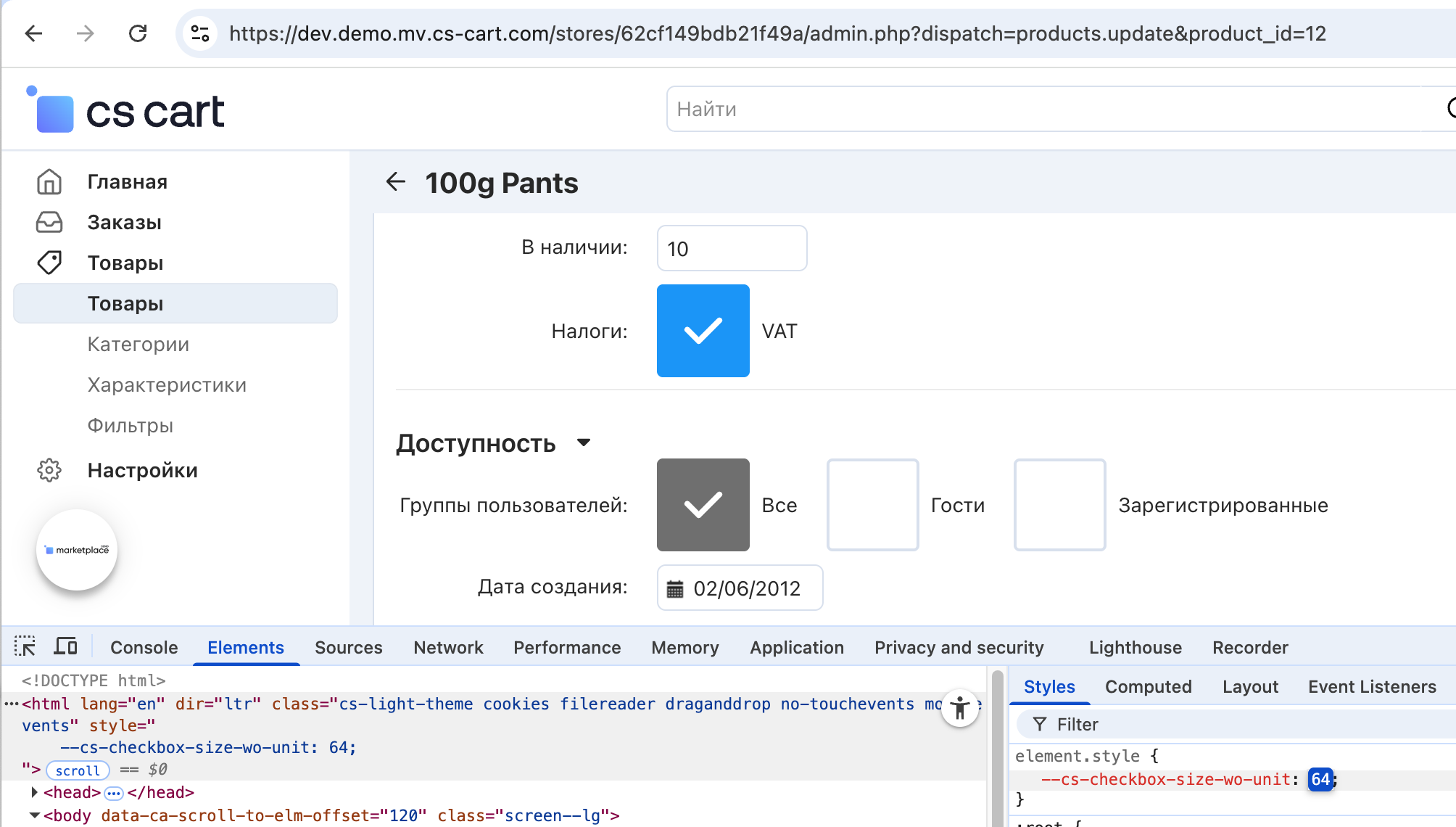Image resolution: width=1456 pixels, height=827 pixels.
Task: Open Заказы in the sidebar menu
Action: tap(124, 222)
